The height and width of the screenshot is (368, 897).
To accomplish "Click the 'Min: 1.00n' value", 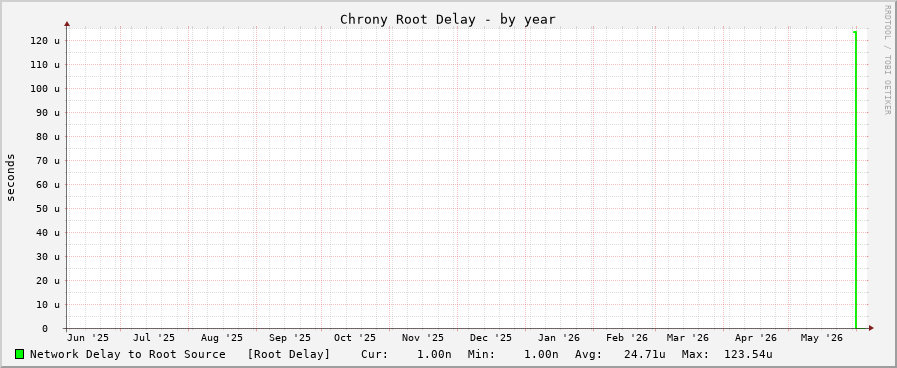I will coord(513,354).
